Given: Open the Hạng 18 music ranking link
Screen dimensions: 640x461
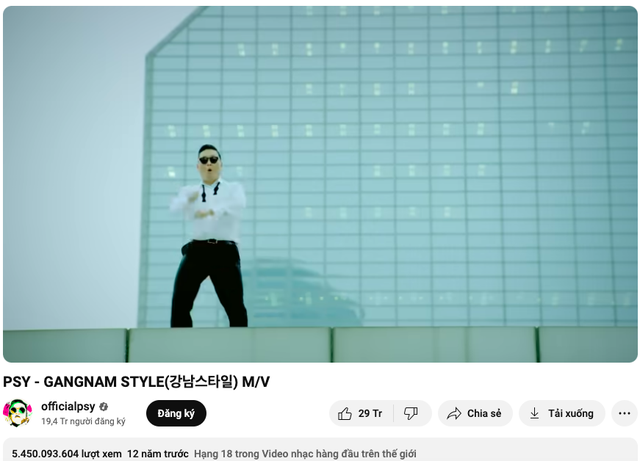Looking at the screenshot, I should [305, 454].
